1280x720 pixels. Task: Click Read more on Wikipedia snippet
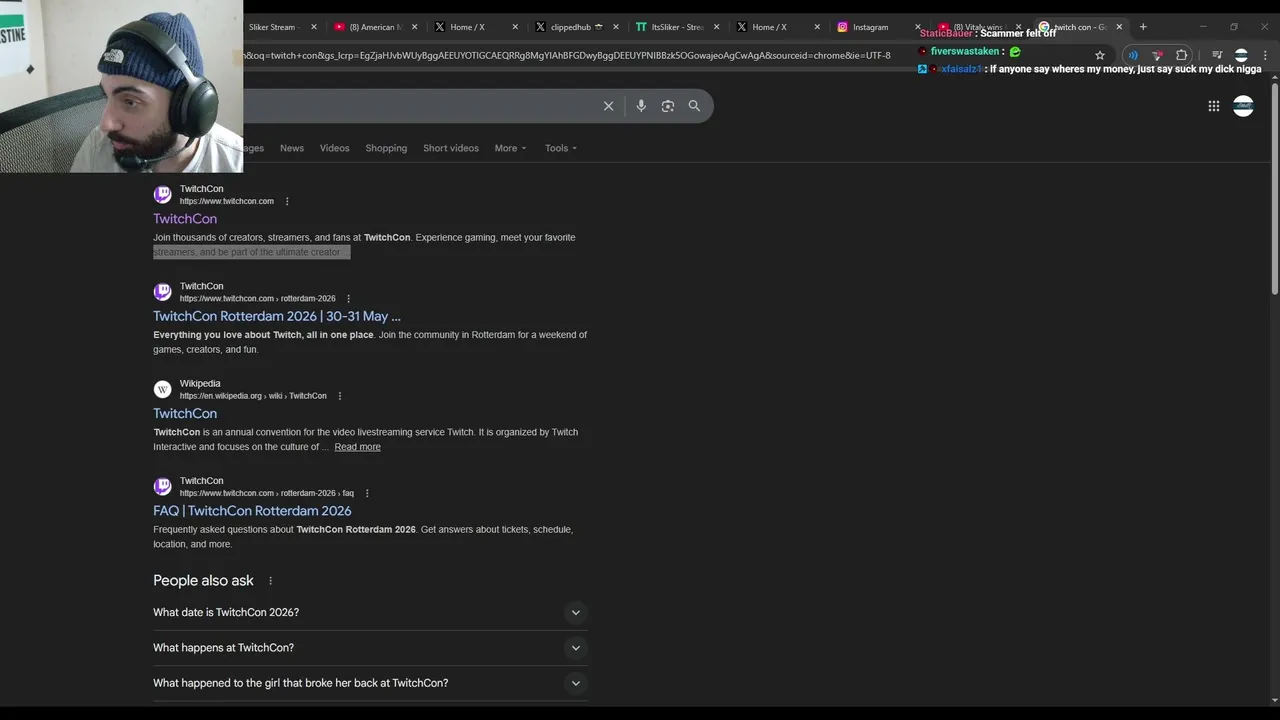click(357, 447)
